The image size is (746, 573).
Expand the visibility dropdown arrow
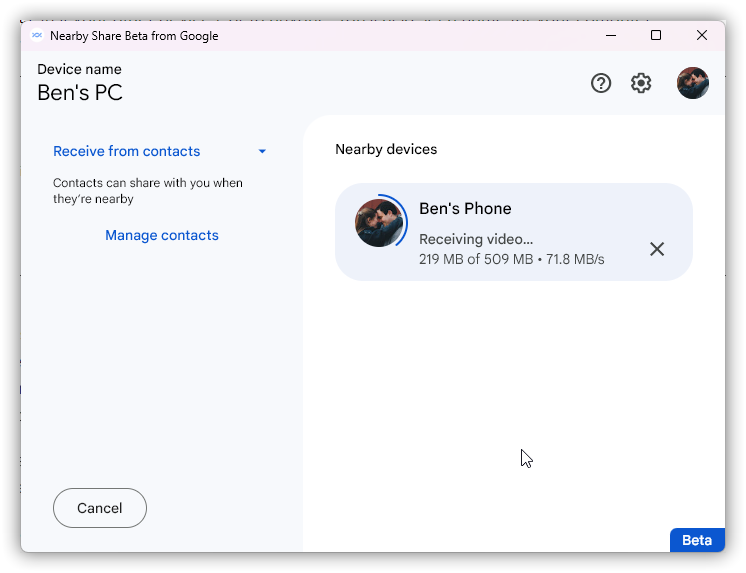coord(262,152)
